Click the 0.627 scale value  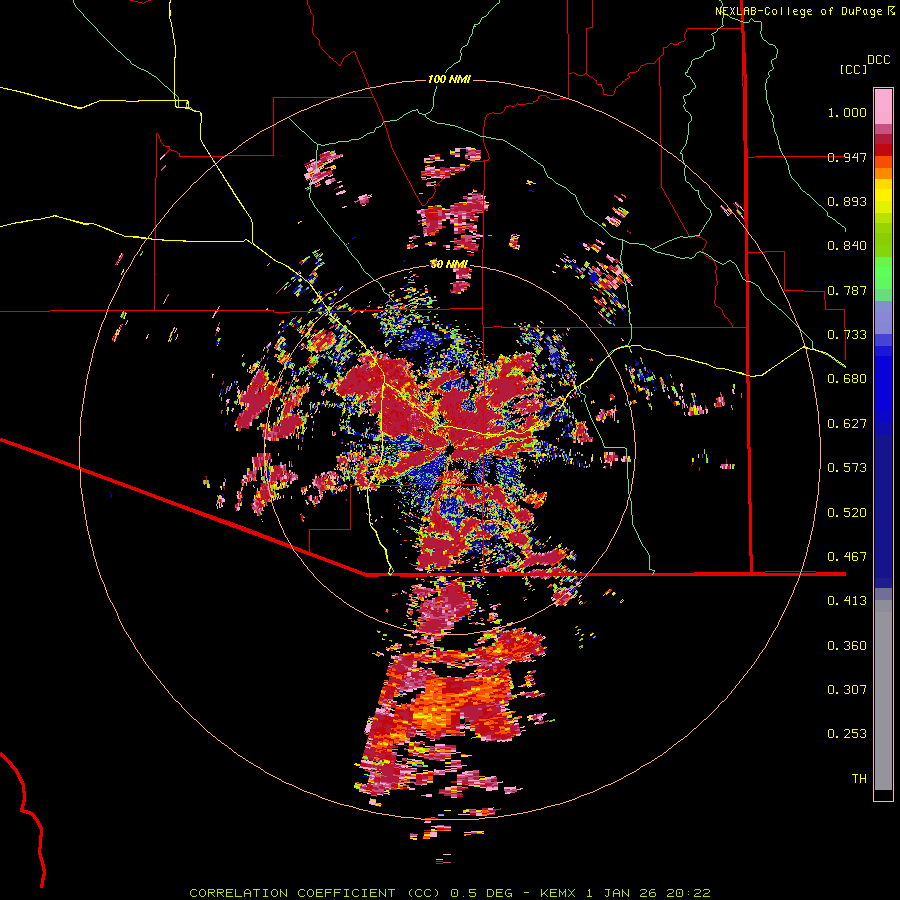click(847, 424)
